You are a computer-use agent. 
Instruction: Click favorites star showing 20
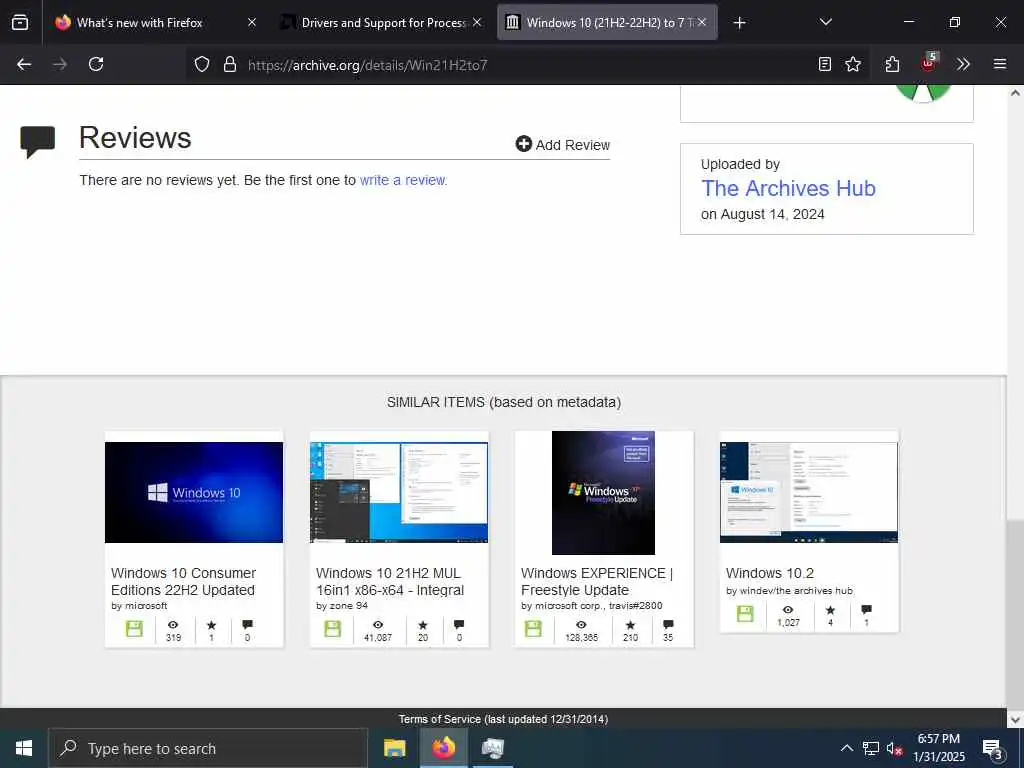(x=423, y=625)
